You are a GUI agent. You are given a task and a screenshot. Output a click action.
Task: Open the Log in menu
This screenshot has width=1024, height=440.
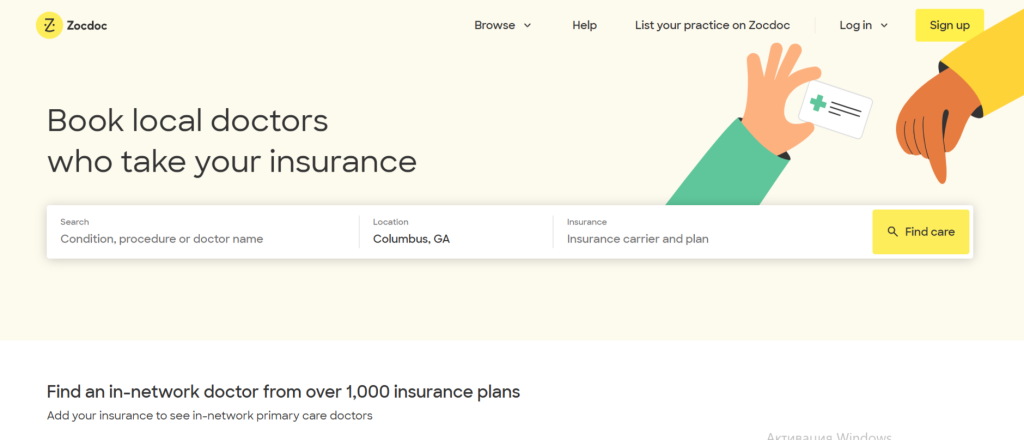[x=856, y=25]
